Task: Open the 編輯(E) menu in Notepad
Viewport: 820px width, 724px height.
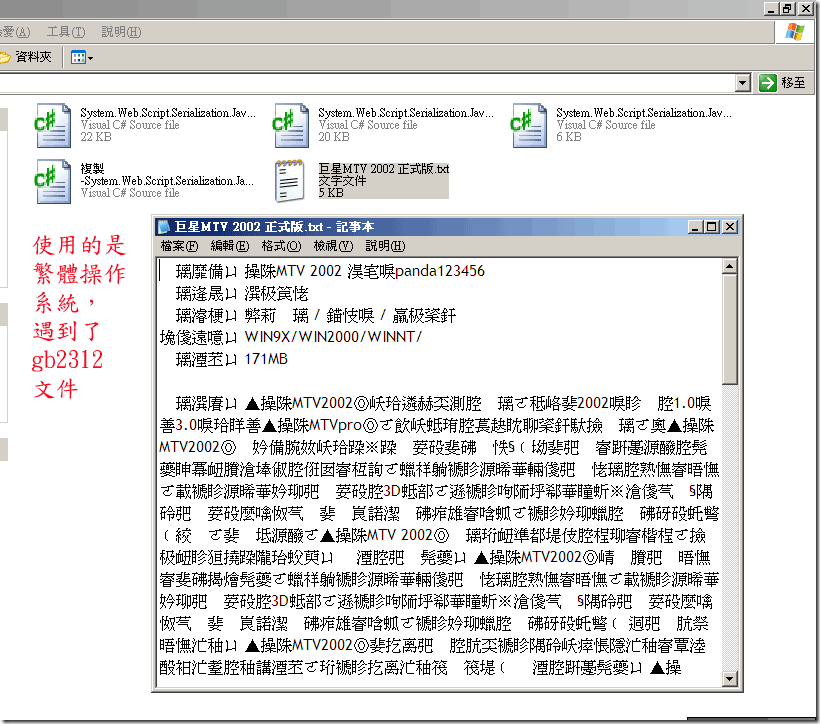Action: pos(228,246)
